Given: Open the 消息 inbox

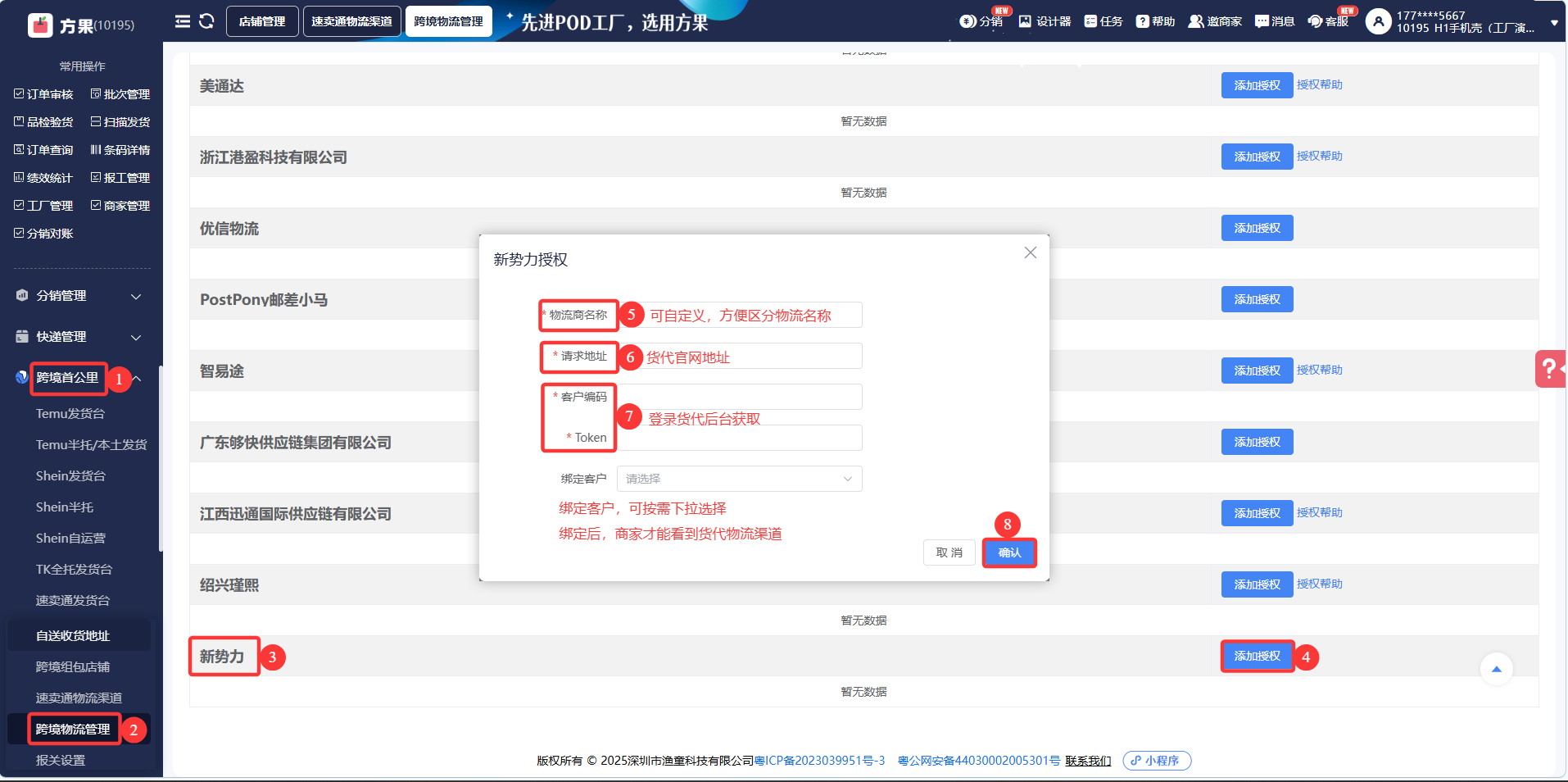Looking at the screenshot, I should pyautogui.click(x=1275, y=21).
